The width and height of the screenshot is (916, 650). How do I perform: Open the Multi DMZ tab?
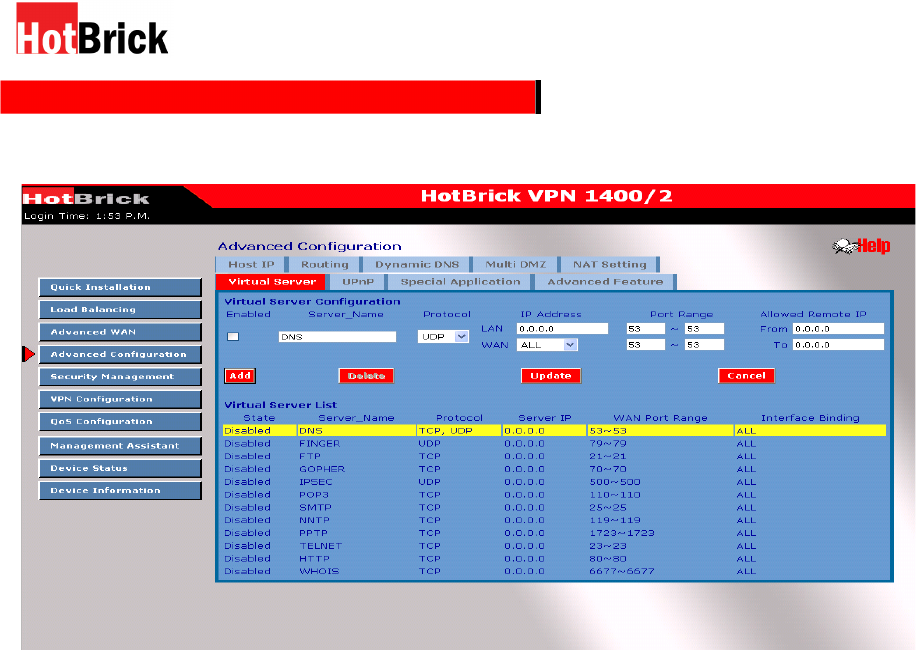[515, 265]
